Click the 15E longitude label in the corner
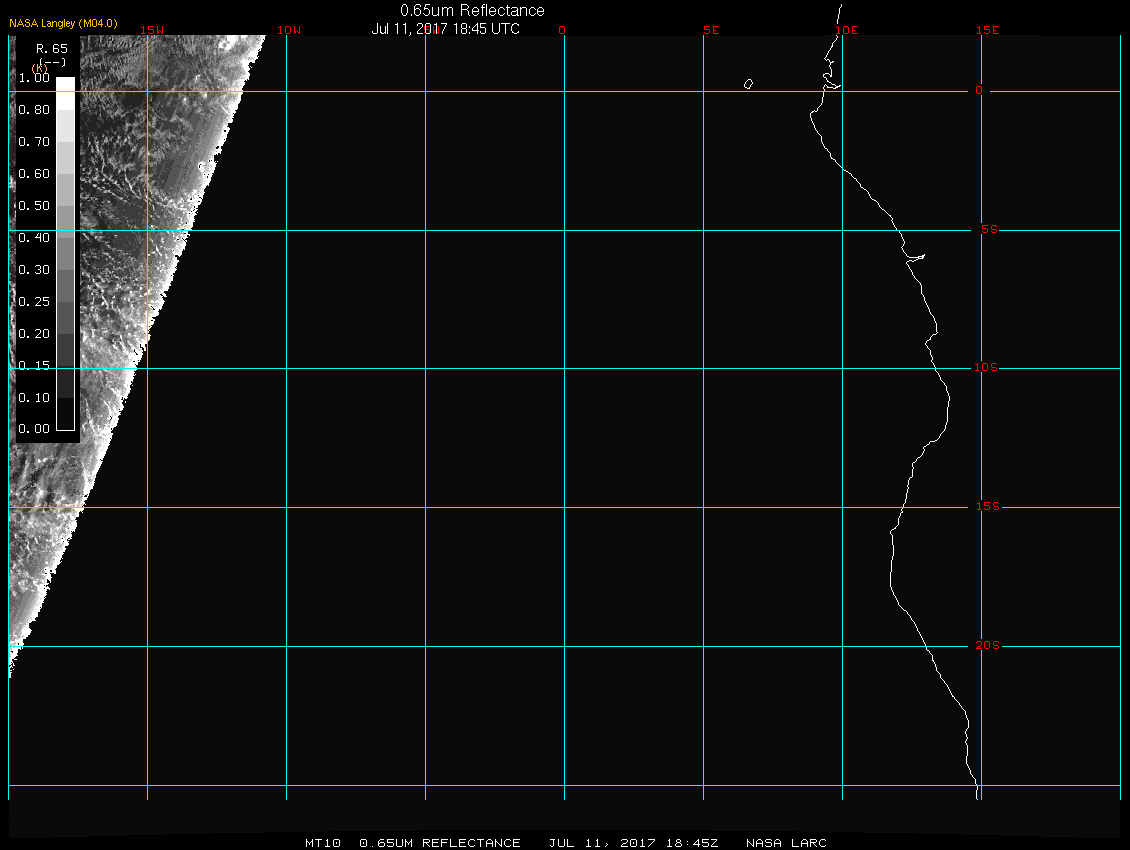1130x850 pixels. click(988, 30)
